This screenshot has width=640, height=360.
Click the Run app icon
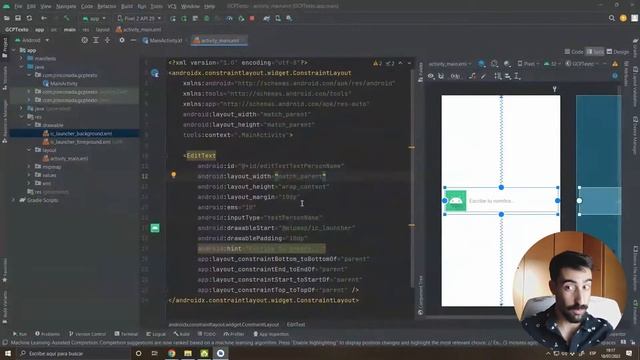tap(173, 18)
